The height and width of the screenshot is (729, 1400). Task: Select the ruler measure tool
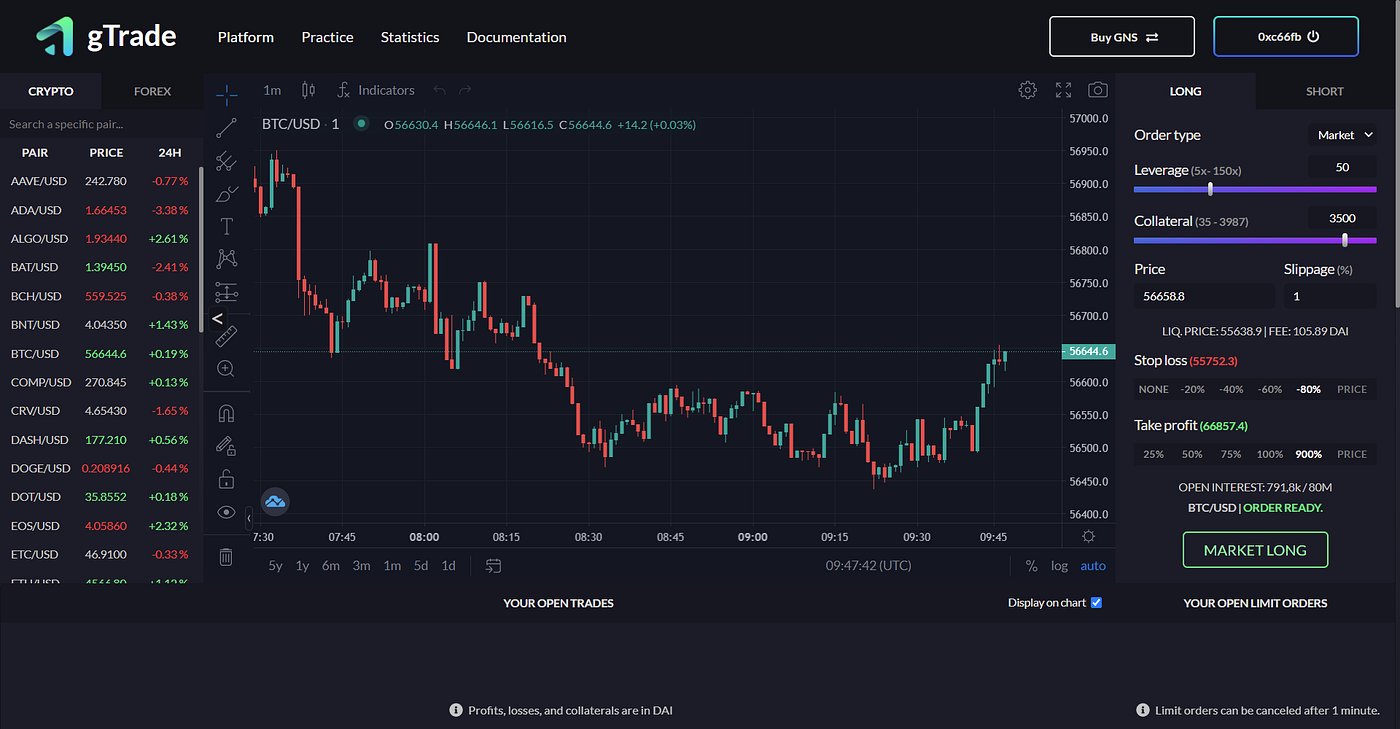tap(227, 336)
